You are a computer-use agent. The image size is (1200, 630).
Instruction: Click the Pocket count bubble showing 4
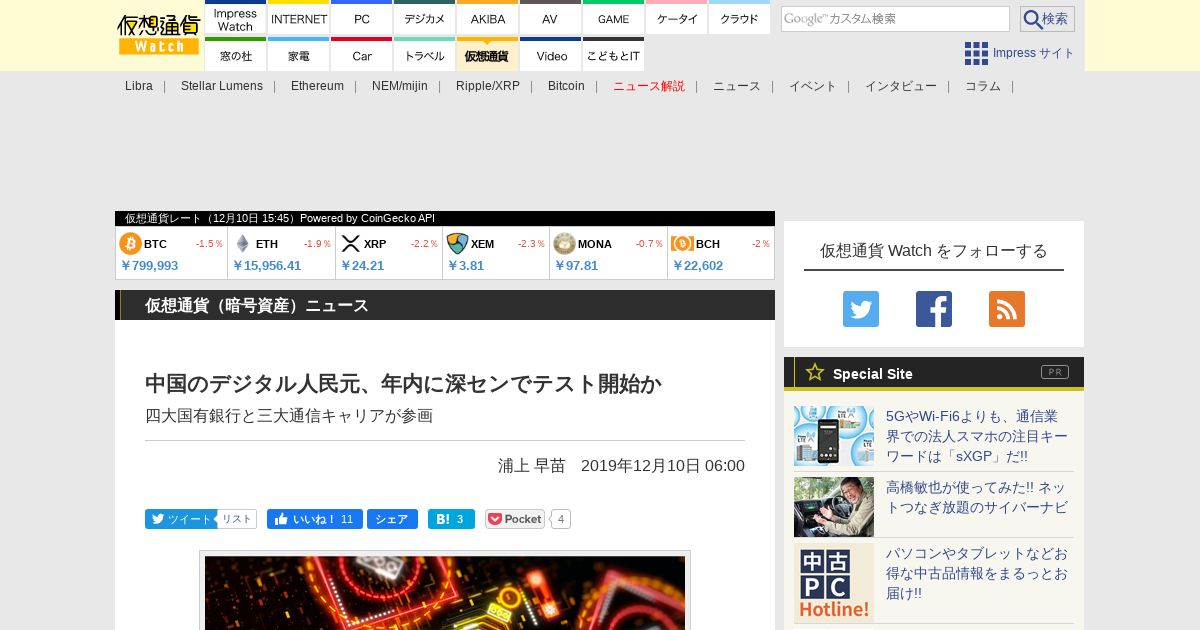point(561,519)
